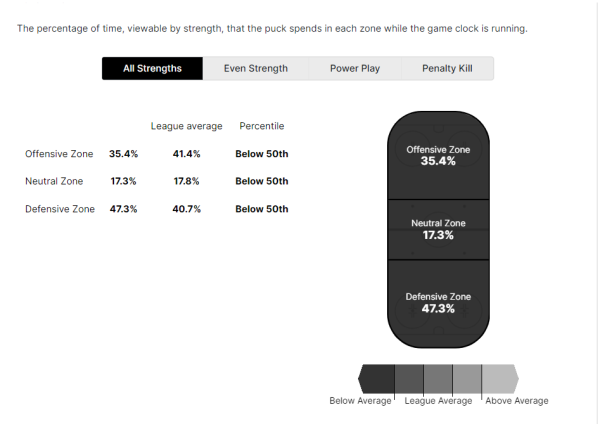This screenshot has width=600, height=424.
Task: Click the Defensive Zone section of the rink diagram
Action: 438,302
